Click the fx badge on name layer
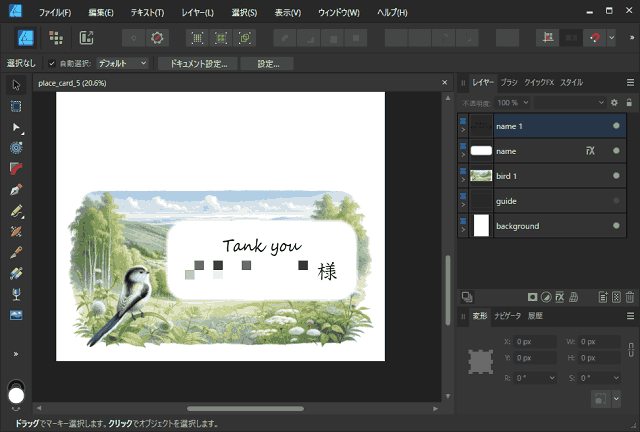The image size is (640, 432). click(x=590, y=151)
